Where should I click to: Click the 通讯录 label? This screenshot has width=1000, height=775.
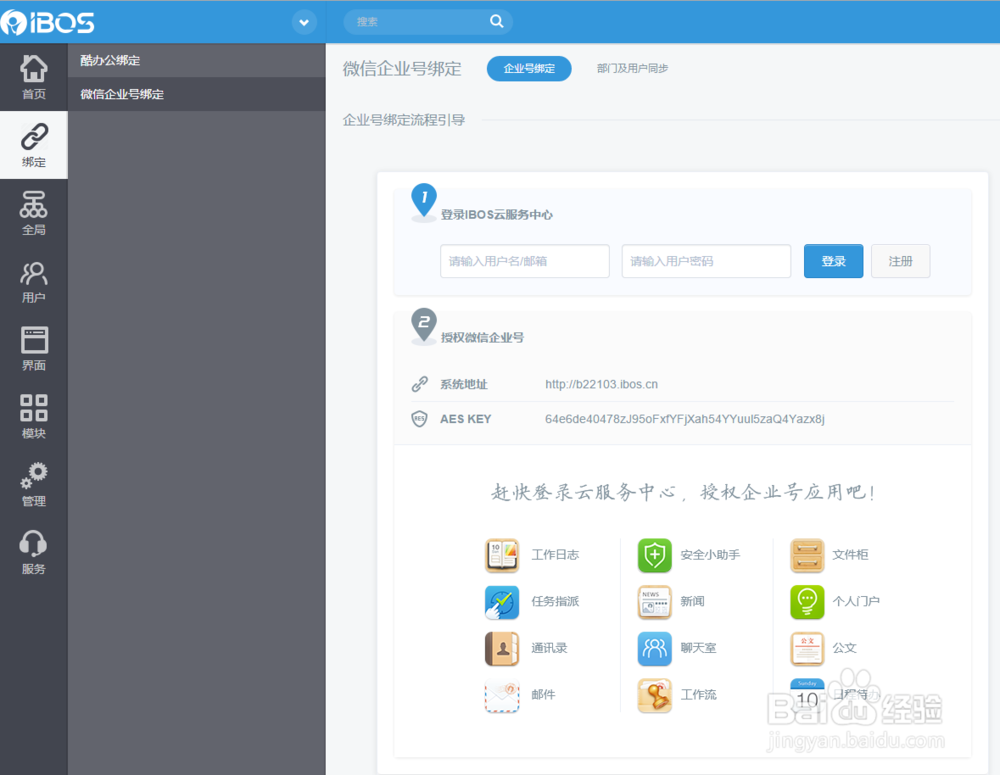click(x=548, y=648)
